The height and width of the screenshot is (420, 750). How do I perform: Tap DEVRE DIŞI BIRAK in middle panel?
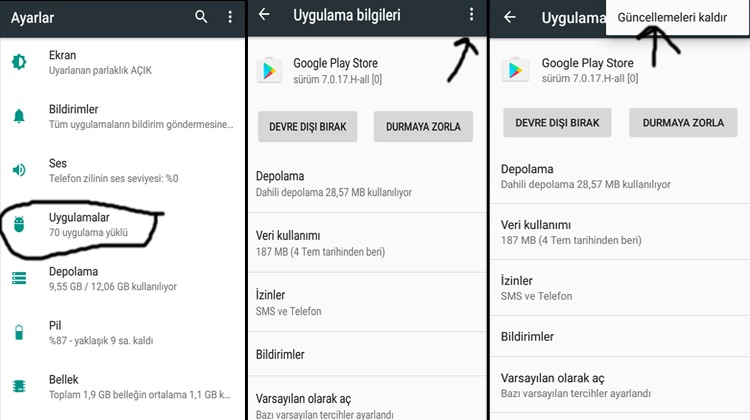click(x=308, y=127)
